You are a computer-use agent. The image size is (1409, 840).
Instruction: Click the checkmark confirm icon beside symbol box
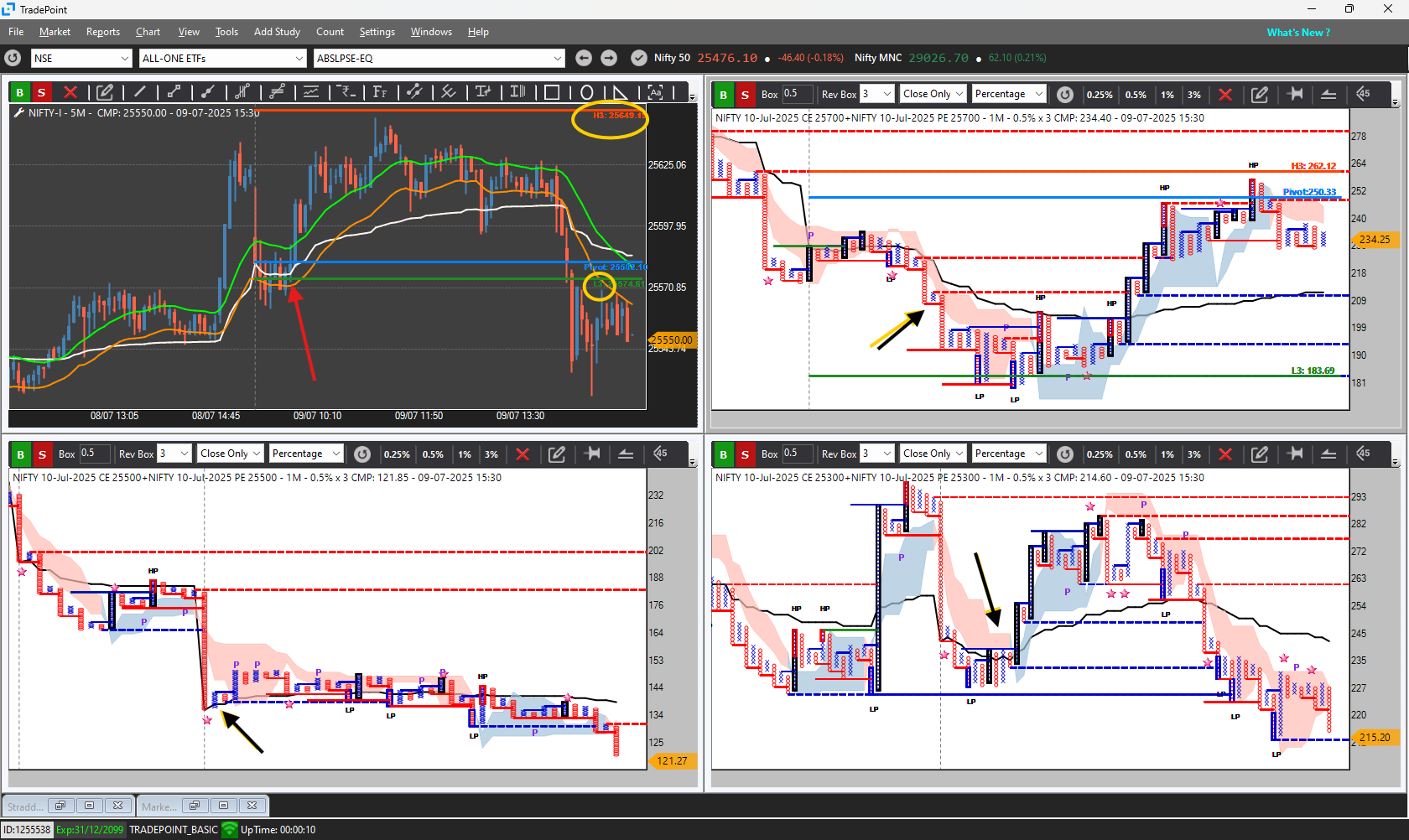(638, 58)
